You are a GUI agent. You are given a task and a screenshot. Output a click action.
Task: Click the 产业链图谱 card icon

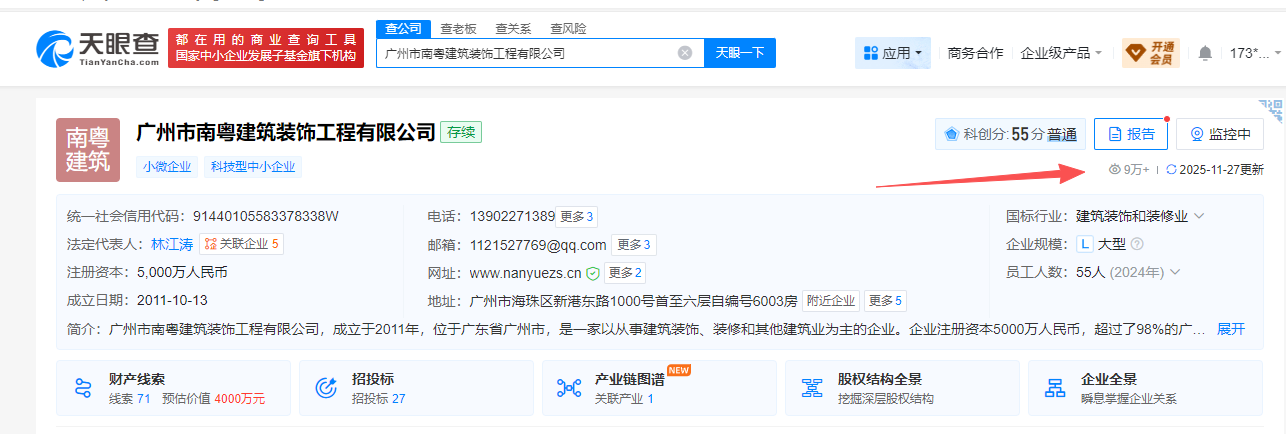tap(570, 388)
